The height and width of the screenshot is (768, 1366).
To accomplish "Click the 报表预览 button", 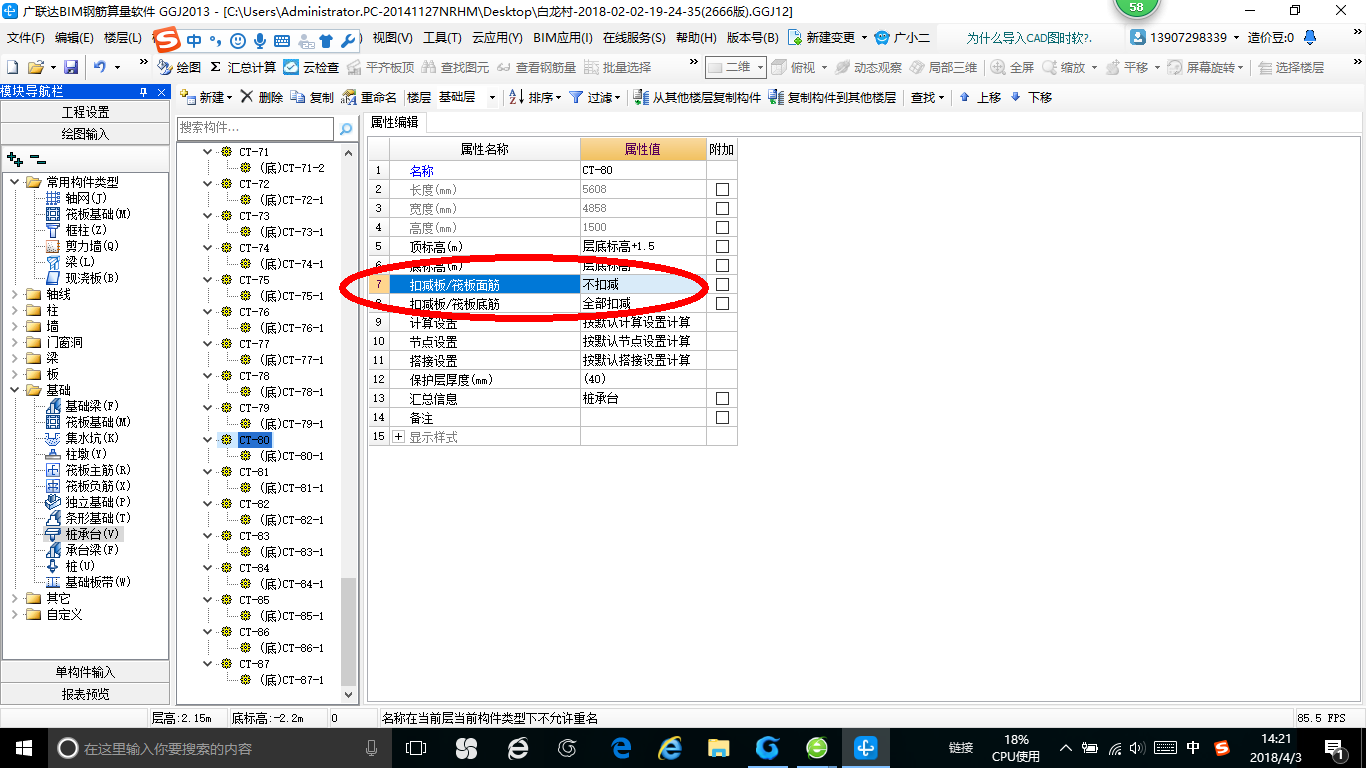I will coord(85,693).
